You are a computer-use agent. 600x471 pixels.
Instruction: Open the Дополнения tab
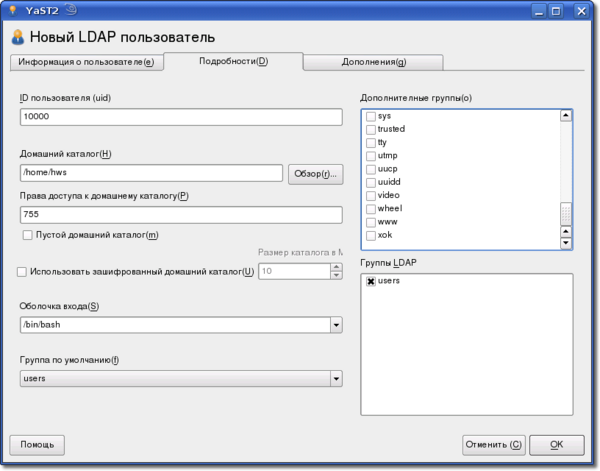click(372, 62)
